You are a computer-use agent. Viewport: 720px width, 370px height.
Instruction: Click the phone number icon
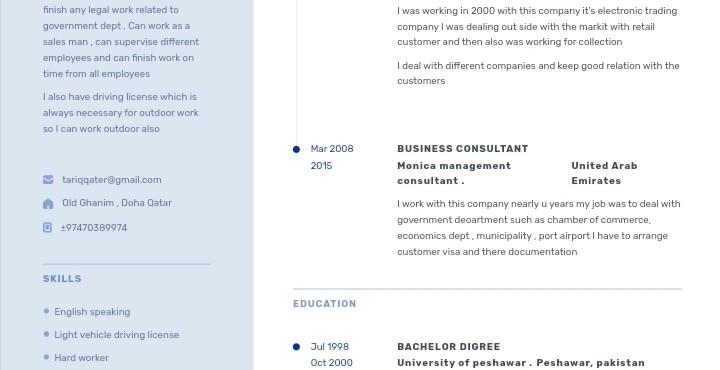tap(47, 227)
